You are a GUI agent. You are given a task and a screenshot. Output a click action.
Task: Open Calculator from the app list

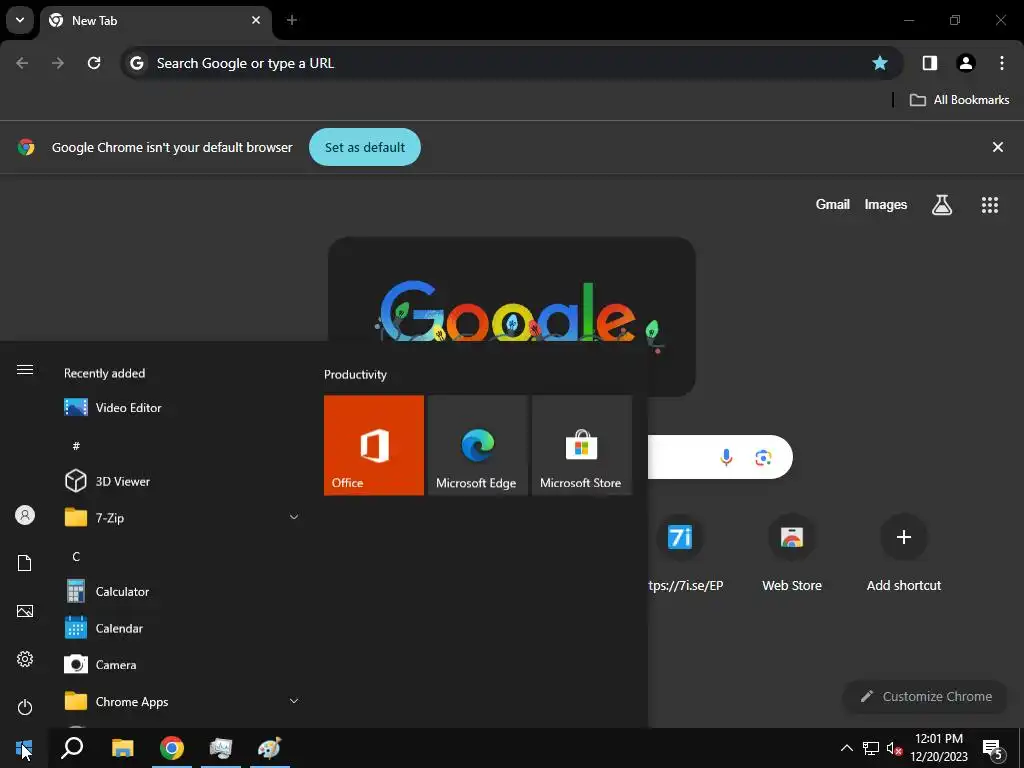(181, 592)
